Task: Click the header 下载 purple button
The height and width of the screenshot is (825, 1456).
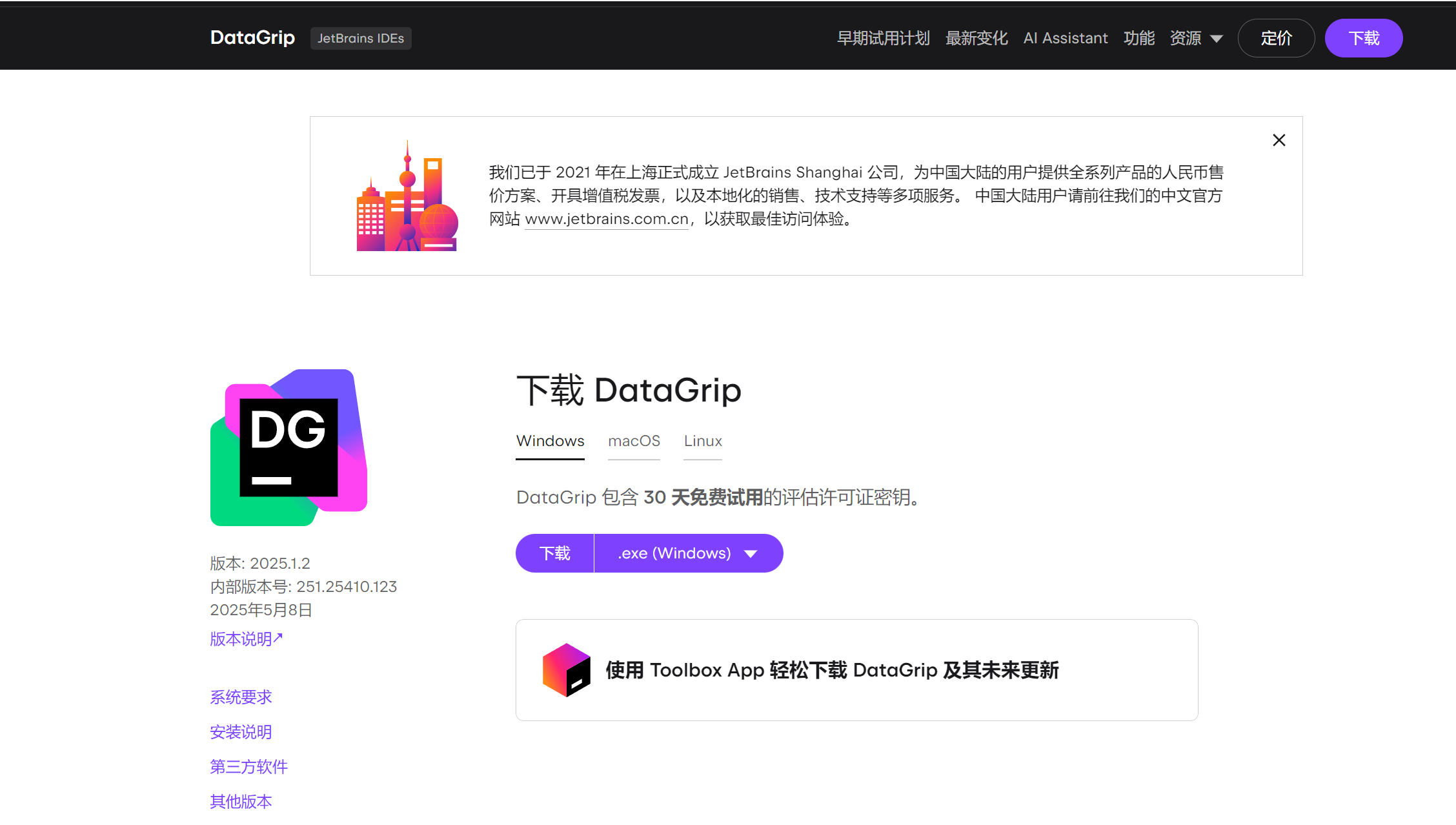Action: [x=1363, y=38]
